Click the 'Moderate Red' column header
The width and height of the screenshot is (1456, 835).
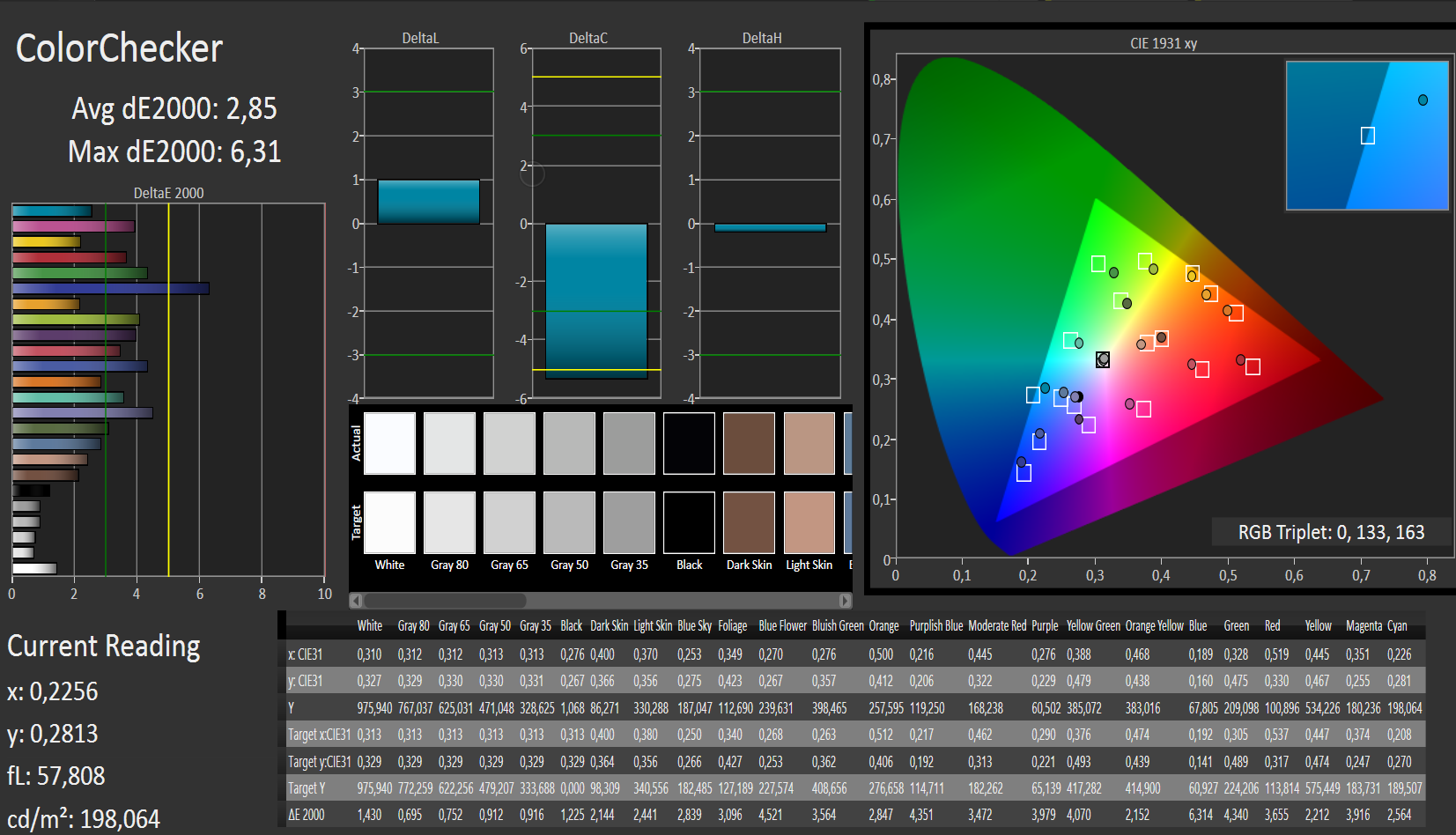(997, 626)
